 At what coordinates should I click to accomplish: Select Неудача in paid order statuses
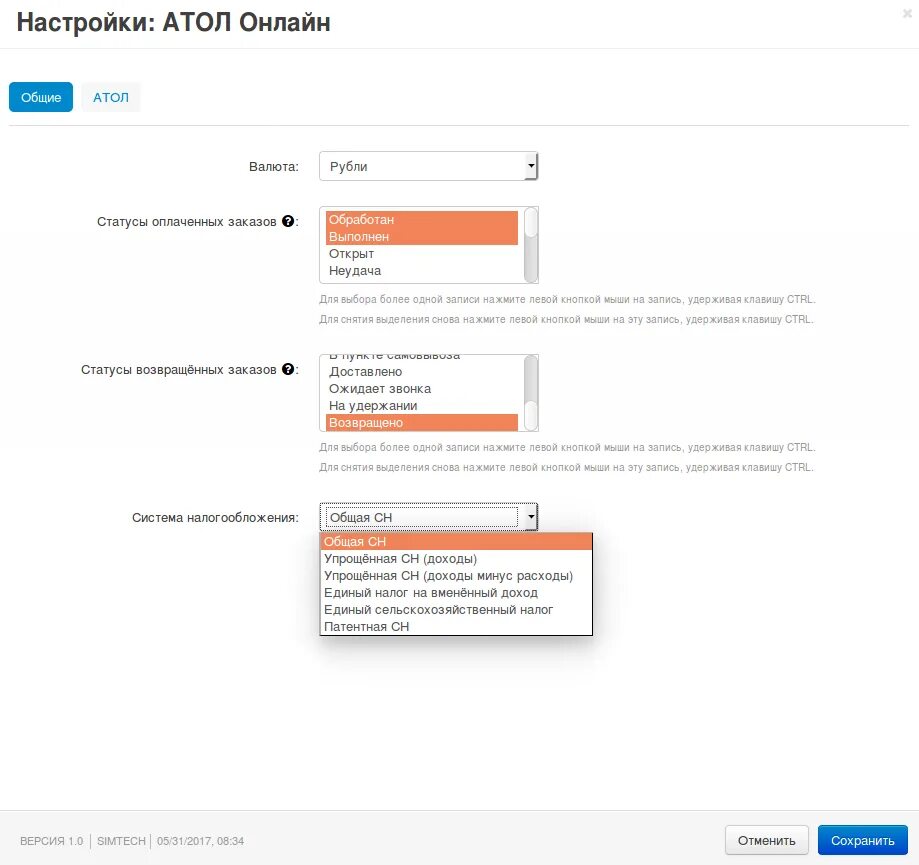421,271
